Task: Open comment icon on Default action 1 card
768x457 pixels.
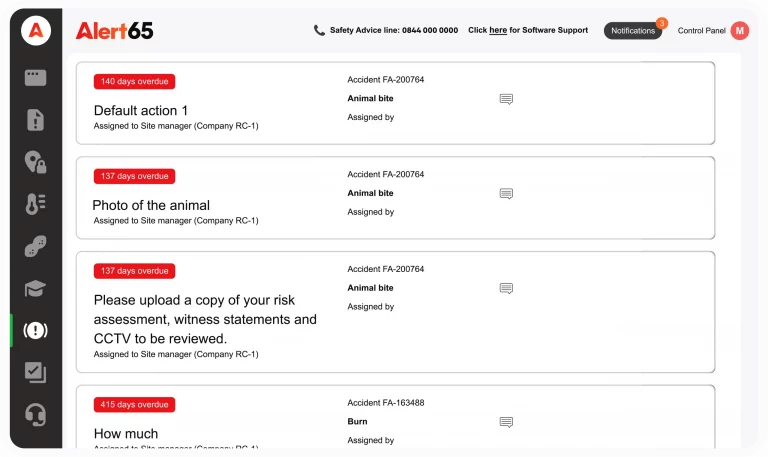Action: 506,99
